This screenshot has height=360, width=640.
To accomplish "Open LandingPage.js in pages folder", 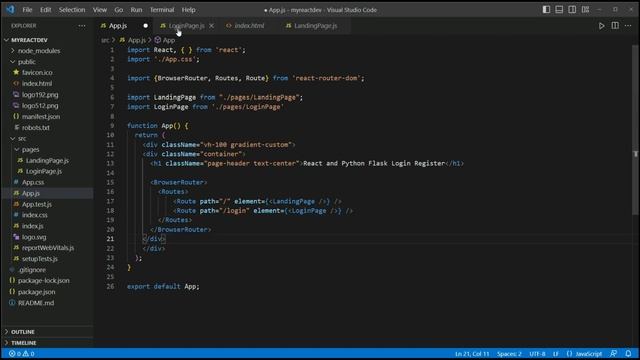I will pyautogui.click(x=47, y=161).
